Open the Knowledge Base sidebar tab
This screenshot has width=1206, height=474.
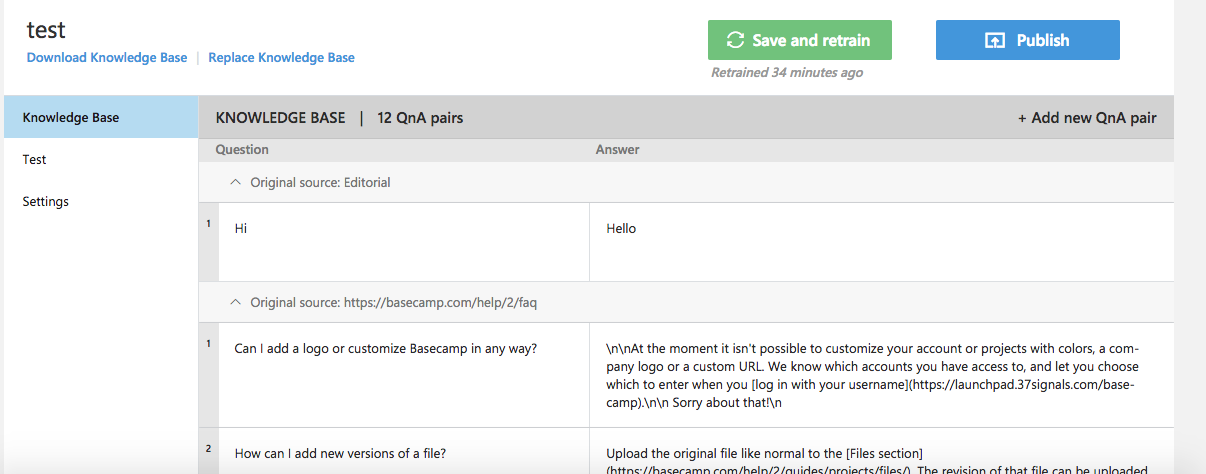tap(100, 117)
